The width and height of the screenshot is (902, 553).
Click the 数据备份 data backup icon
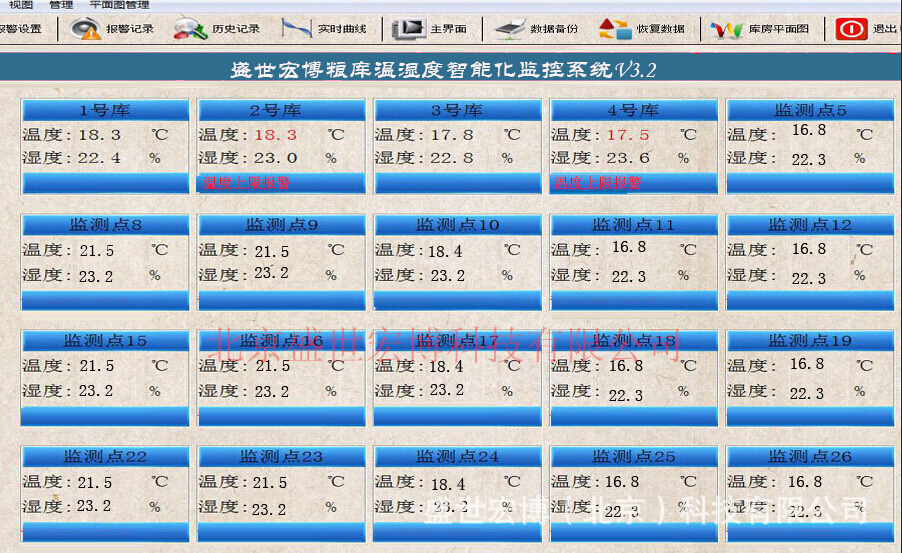(x=510, y=28)
